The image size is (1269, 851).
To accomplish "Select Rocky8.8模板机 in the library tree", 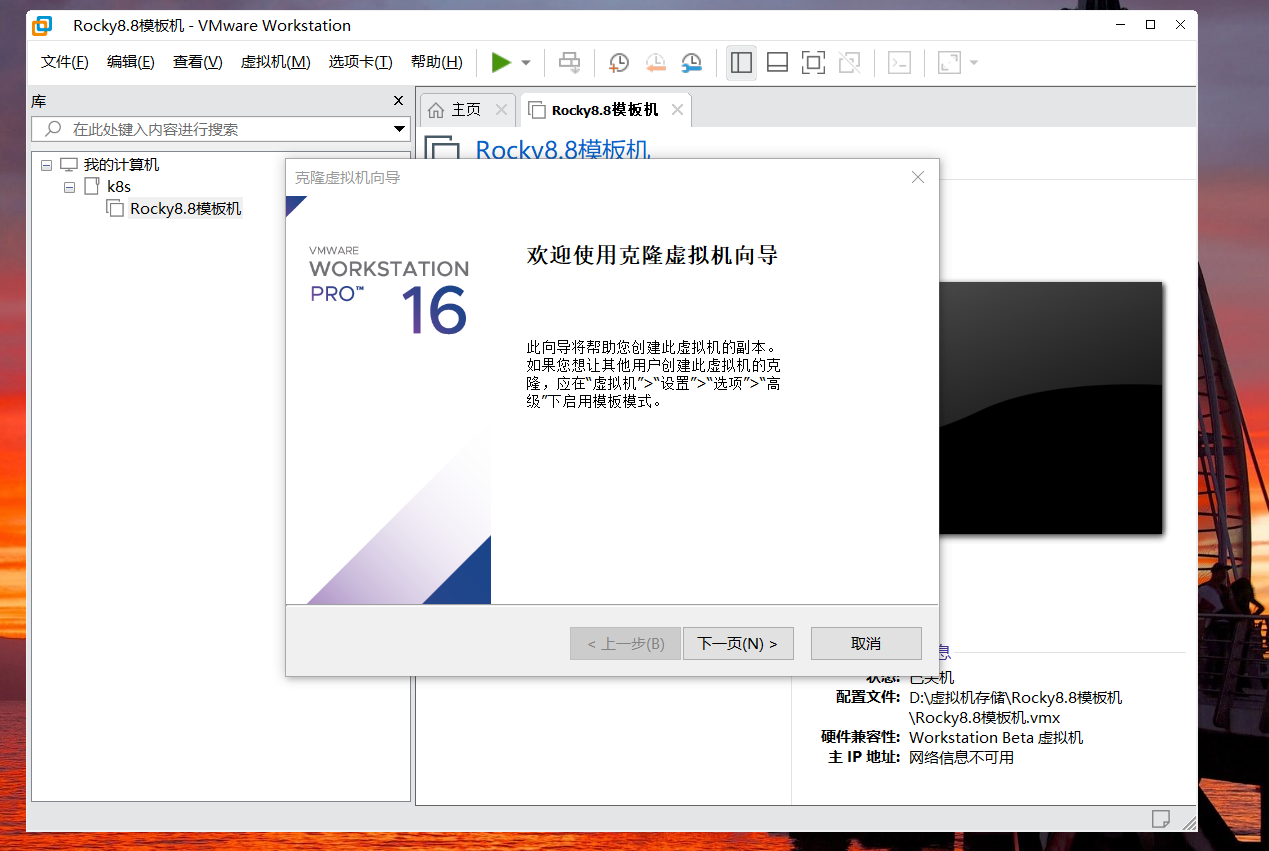I will [186, 209].
